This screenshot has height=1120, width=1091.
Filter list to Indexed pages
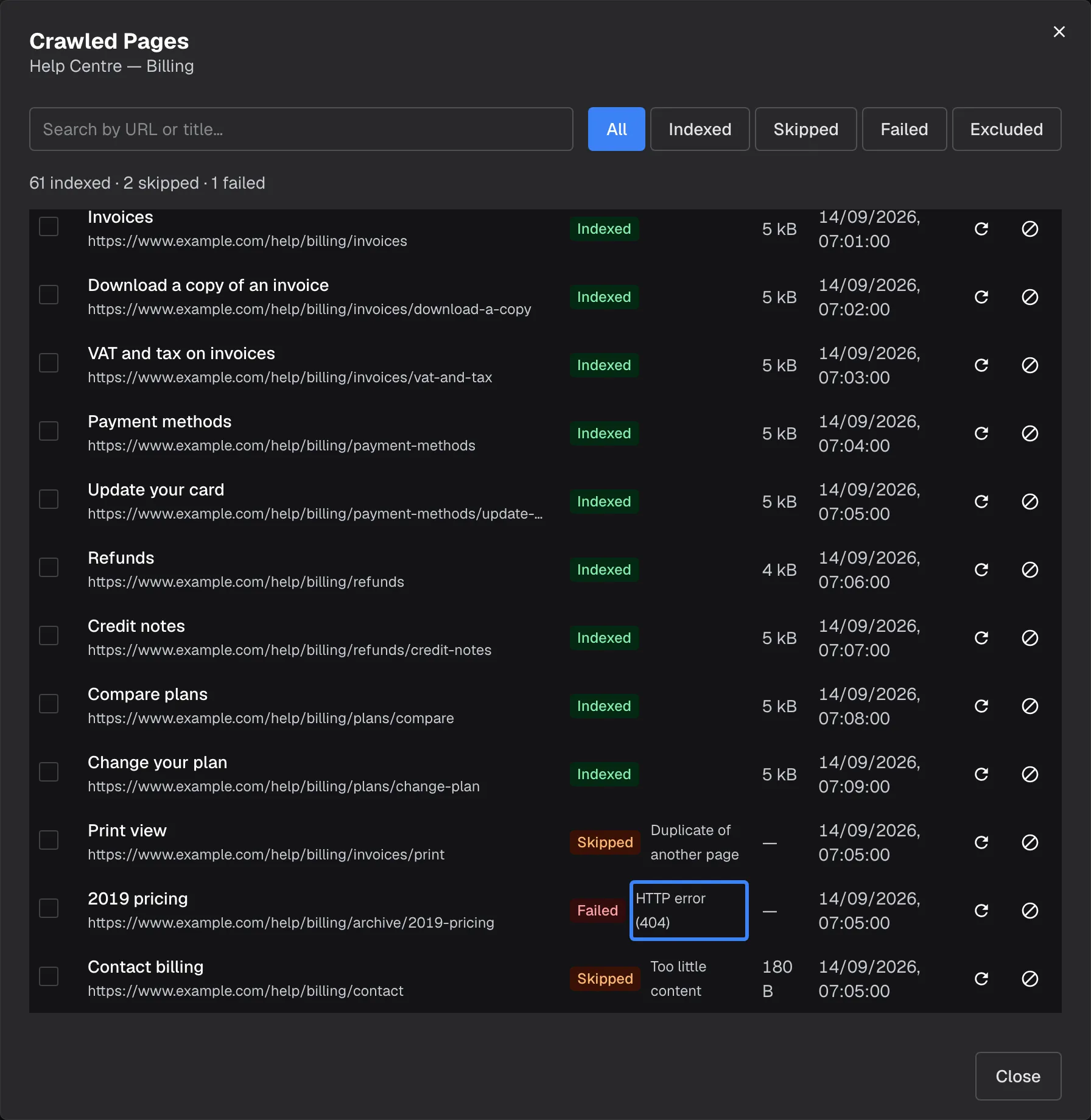click(700, 129)
